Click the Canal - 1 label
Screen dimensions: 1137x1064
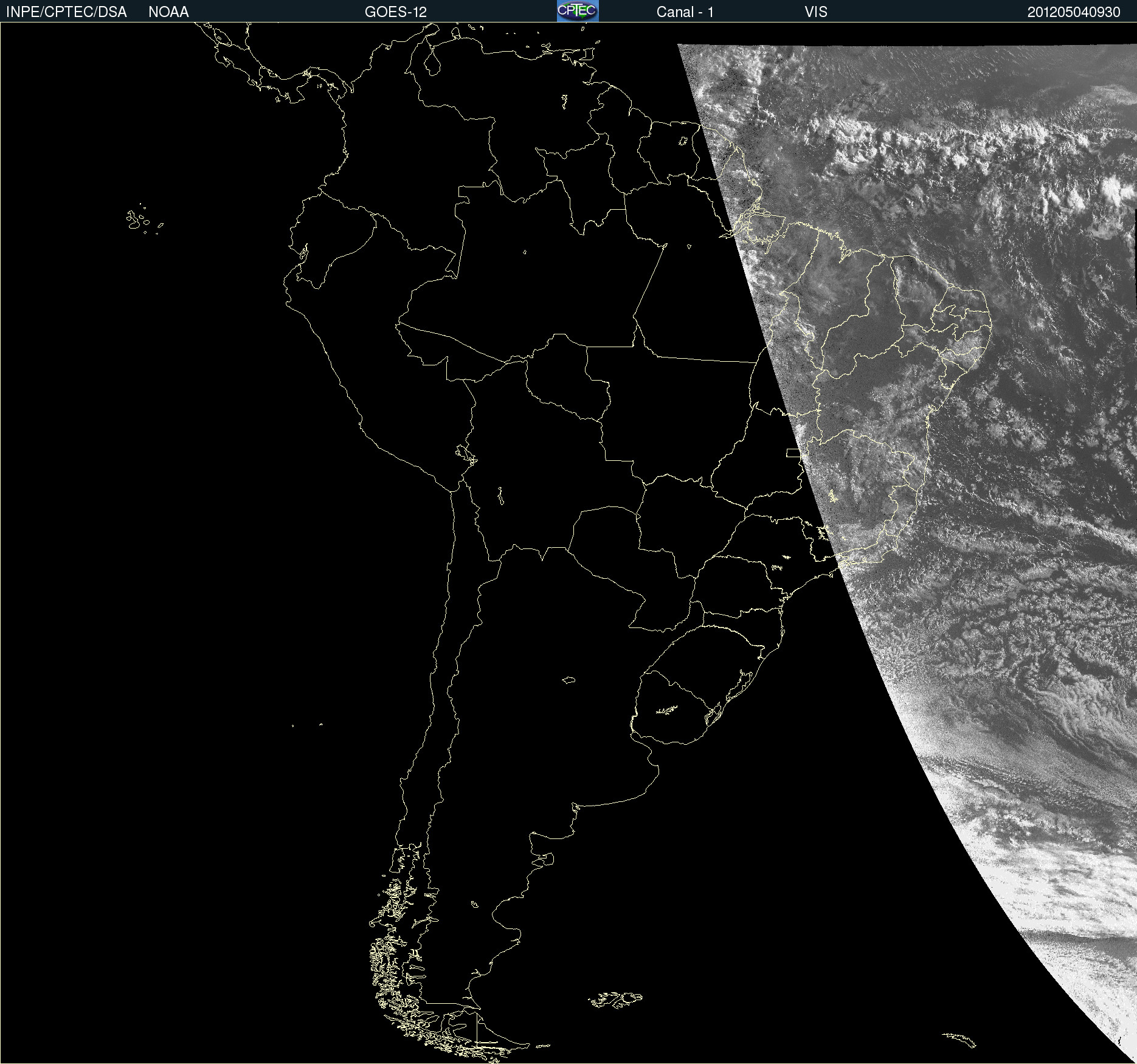pos(685,12)
